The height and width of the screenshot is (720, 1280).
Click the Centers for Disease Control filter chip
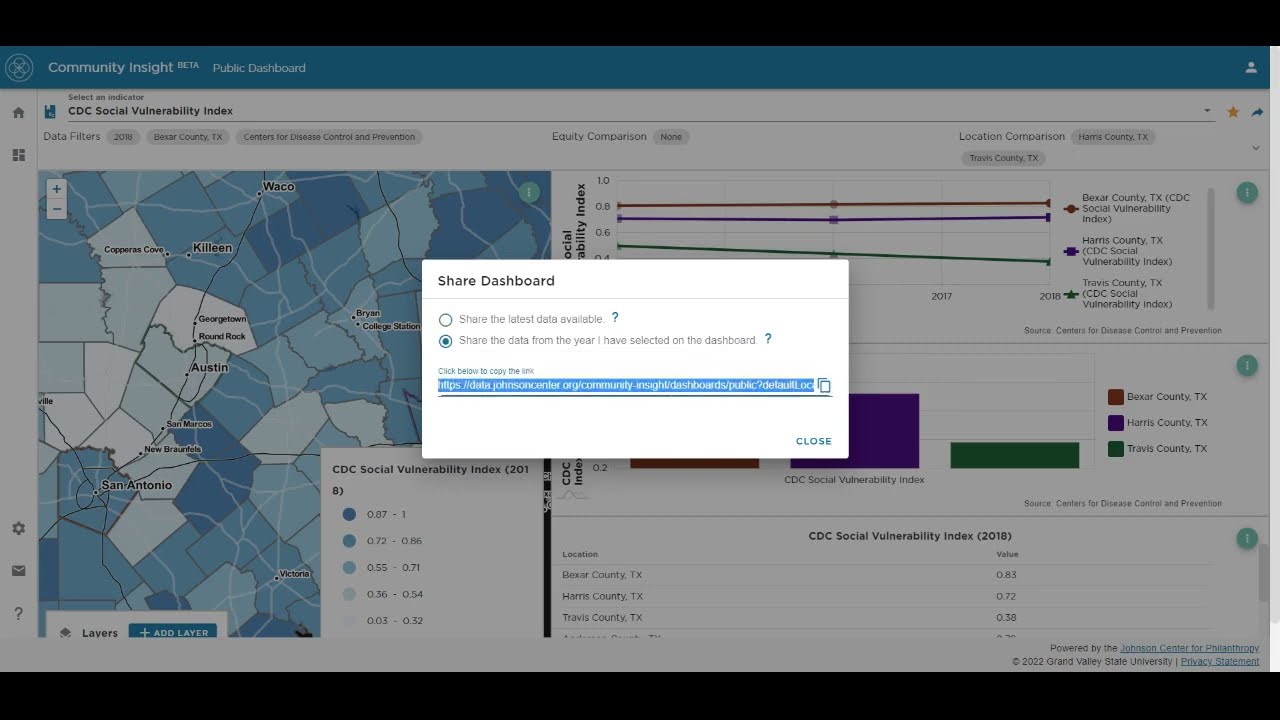(329, 137)
